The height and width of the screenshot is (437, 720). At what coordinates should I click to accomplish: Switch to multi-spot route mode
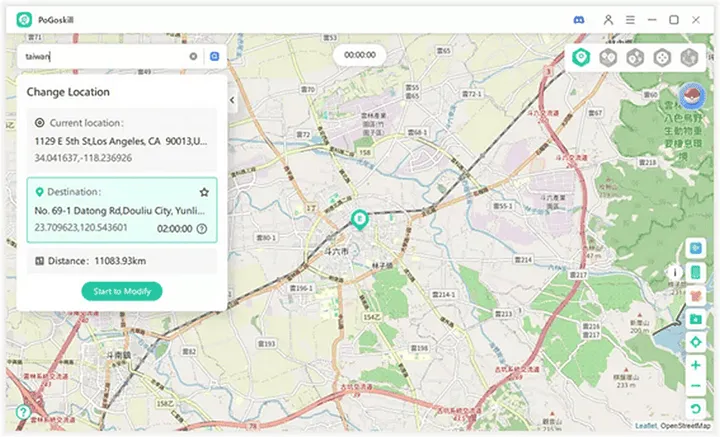(634, 58)
